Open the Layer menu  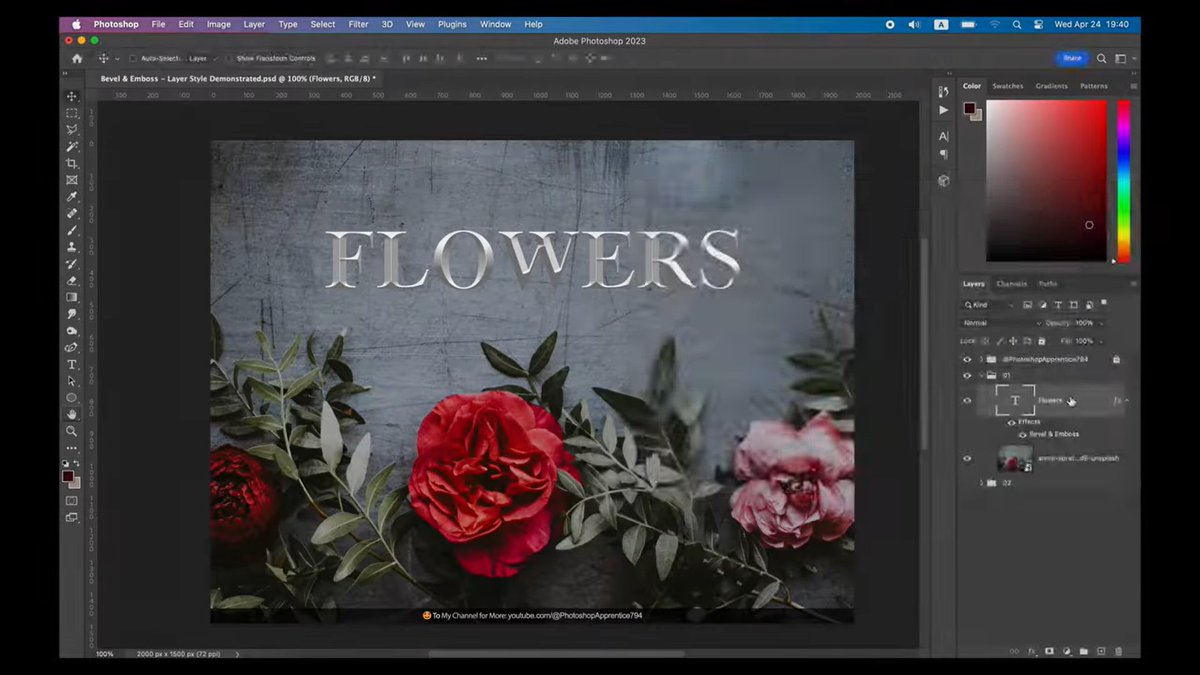click(254, 24)
